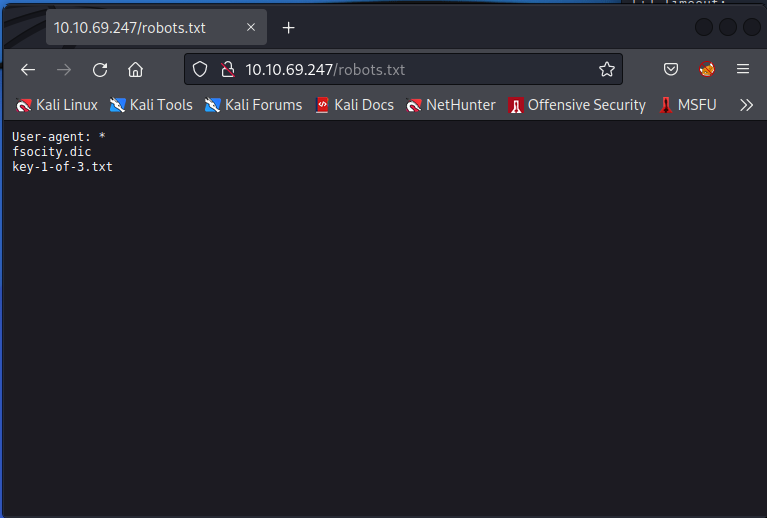Open the Kali Forums bookmark

coord(253,104)
